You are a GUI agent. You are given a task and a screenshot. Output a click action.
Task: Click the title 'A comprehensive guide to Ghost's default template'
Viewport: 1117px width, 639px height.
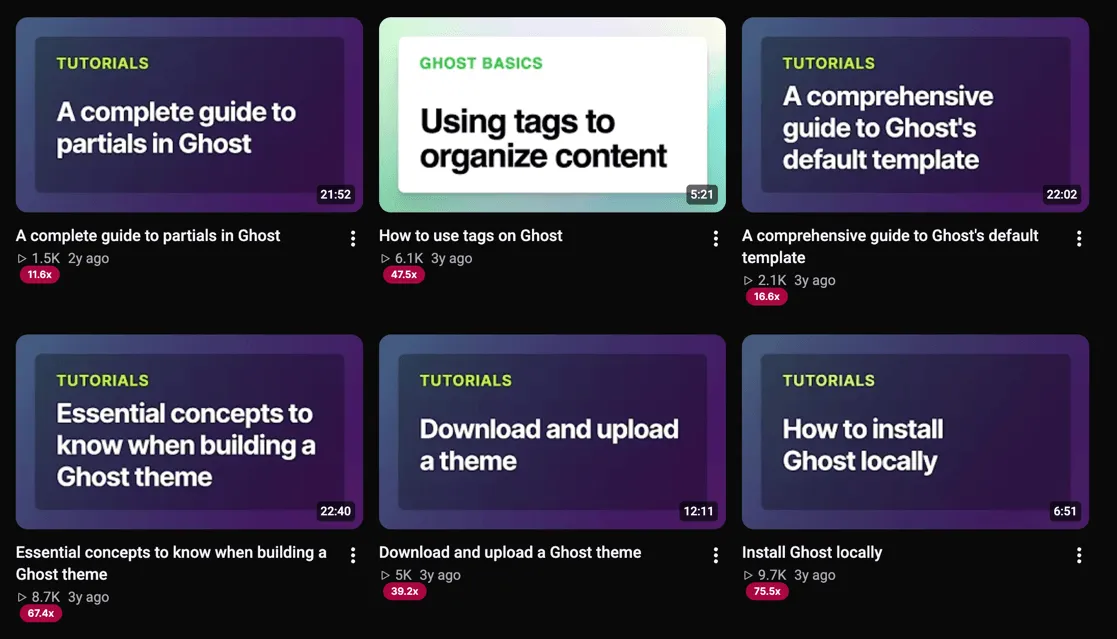[890, 246]
